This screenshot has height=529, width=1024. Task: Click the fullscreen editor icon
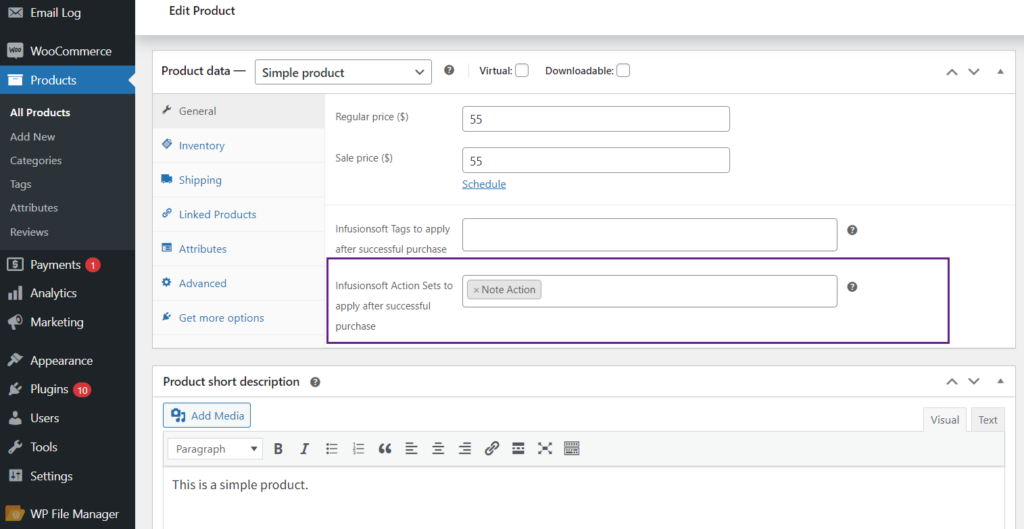[545, 449]
